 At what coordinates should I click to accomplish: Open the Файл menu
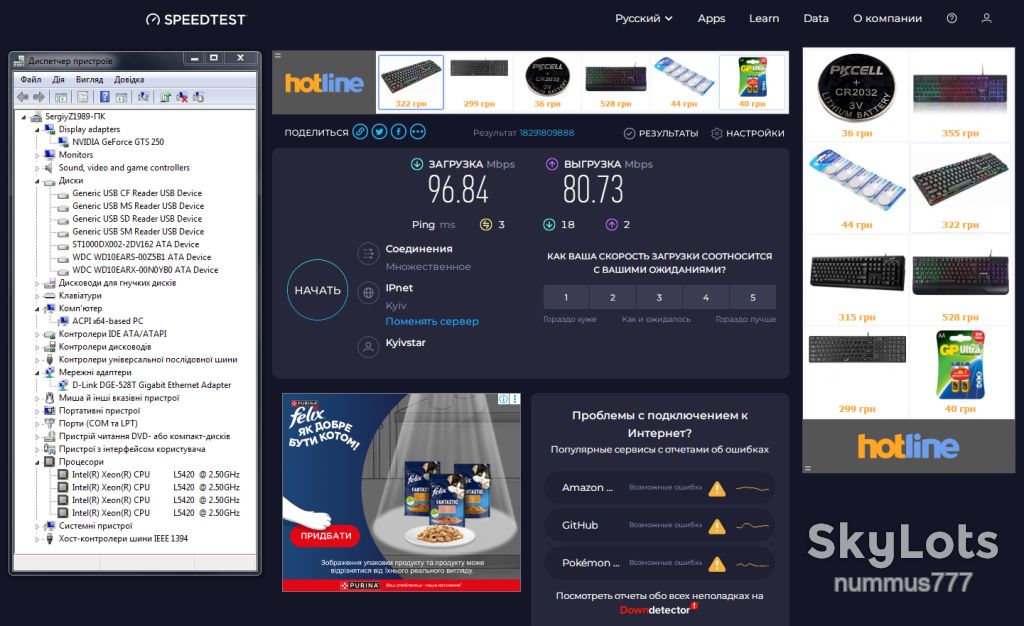pyautogui.click(x=31, y=80)
